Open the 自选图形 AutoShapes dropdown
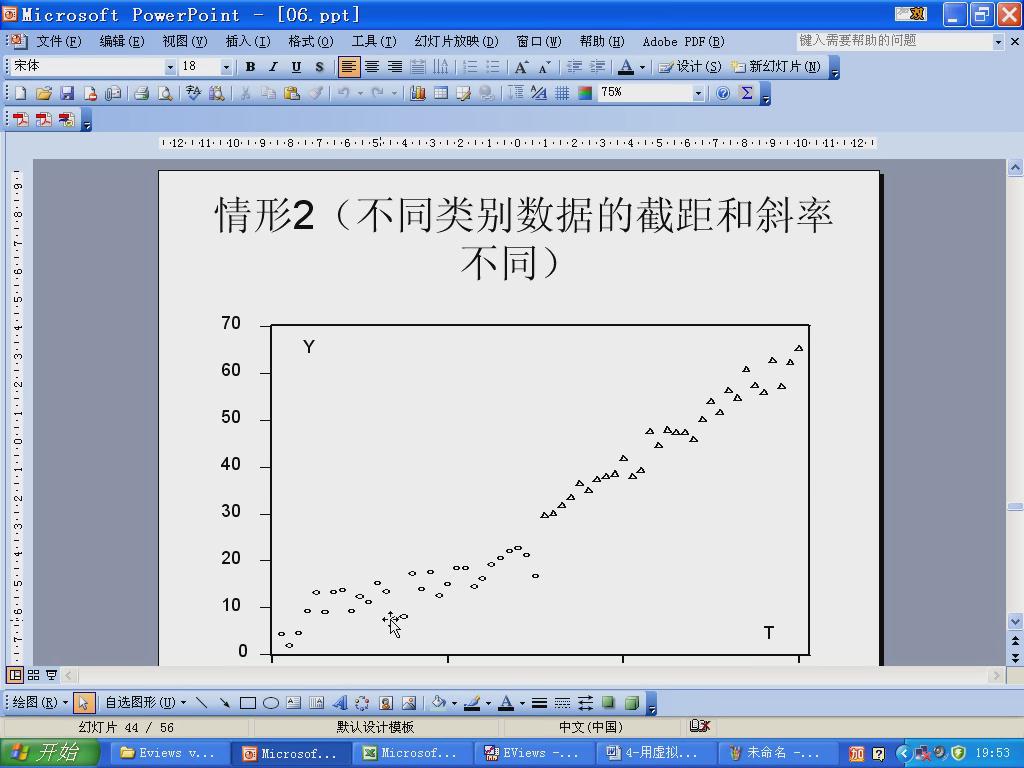1024x768 pixels. 145,703
